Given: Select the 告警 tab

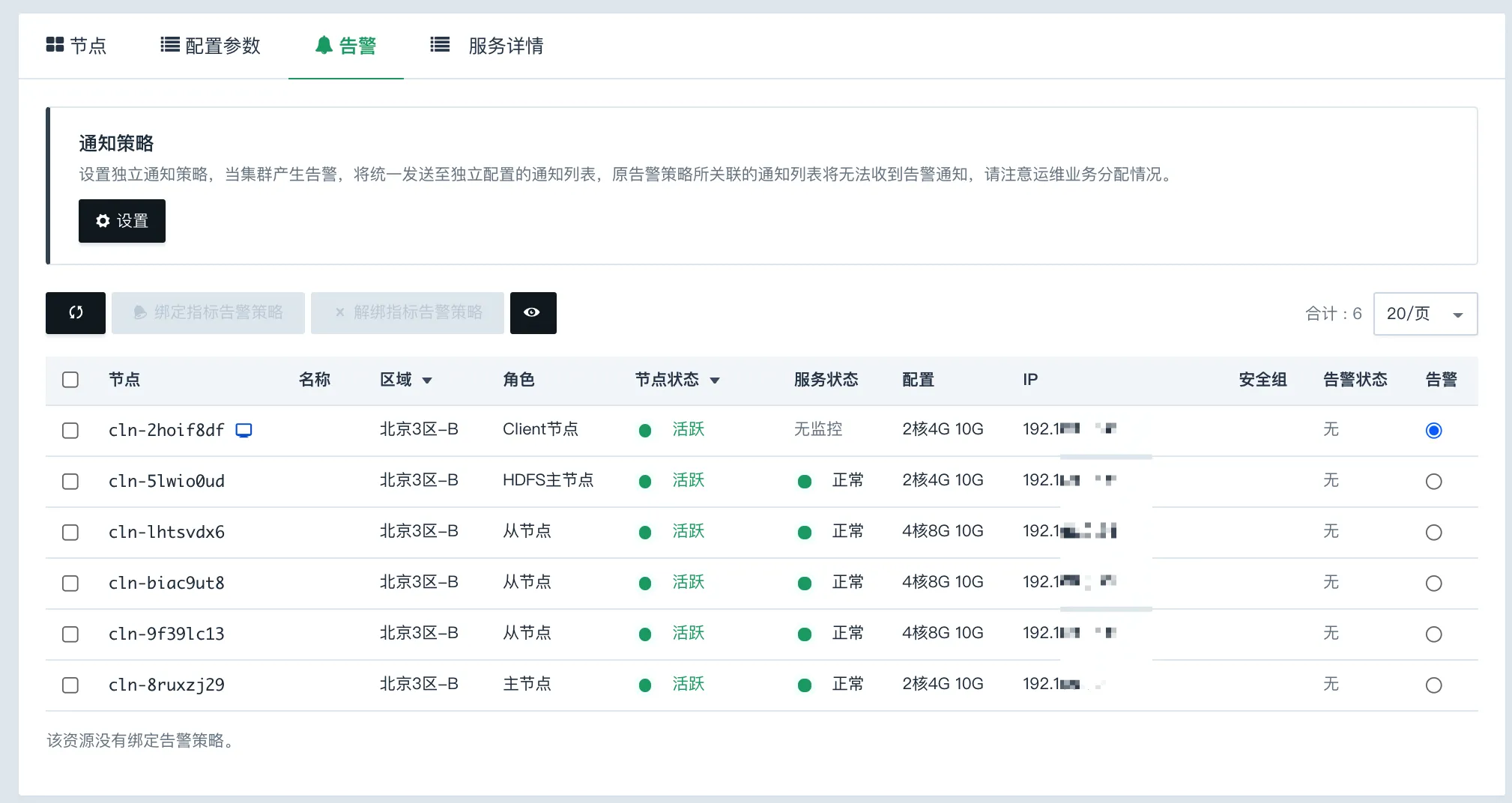Looking at the screenshot, I should [x=346, y=46].
